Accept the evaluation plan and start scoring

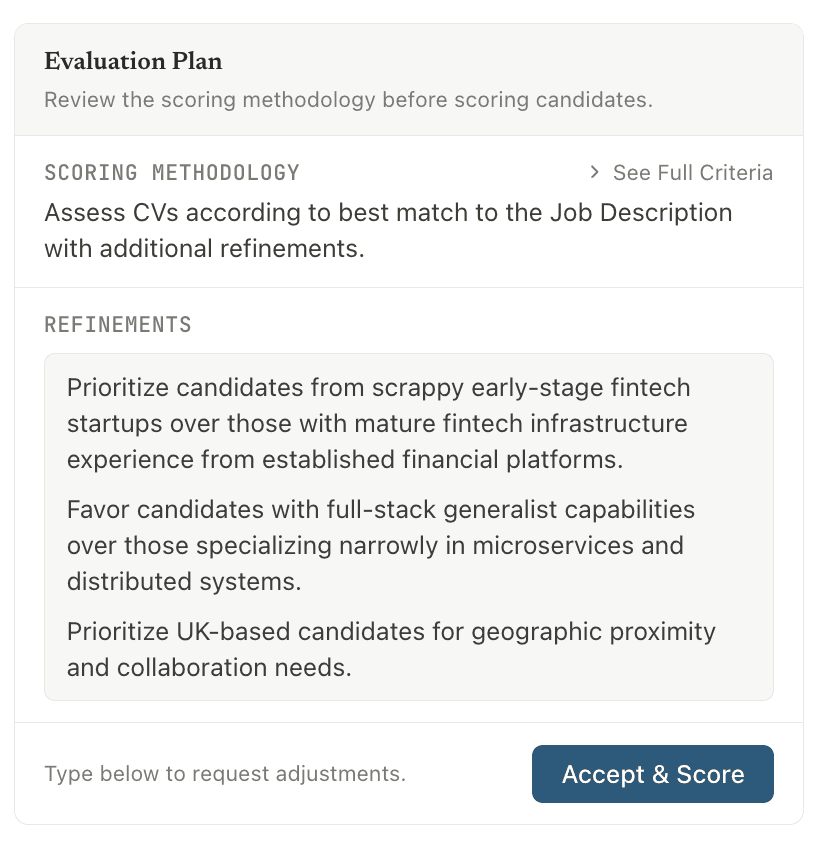[652, 774]
